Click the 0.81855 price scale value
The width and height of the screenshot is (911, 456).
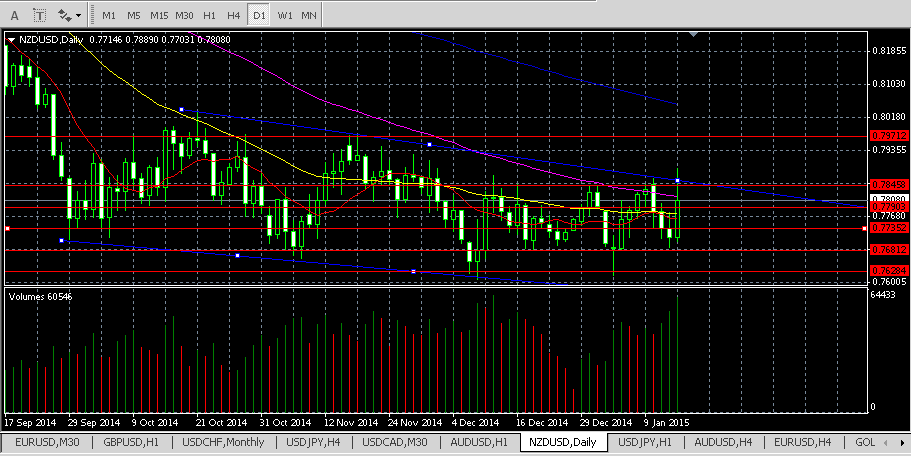[x=889, y=51]
